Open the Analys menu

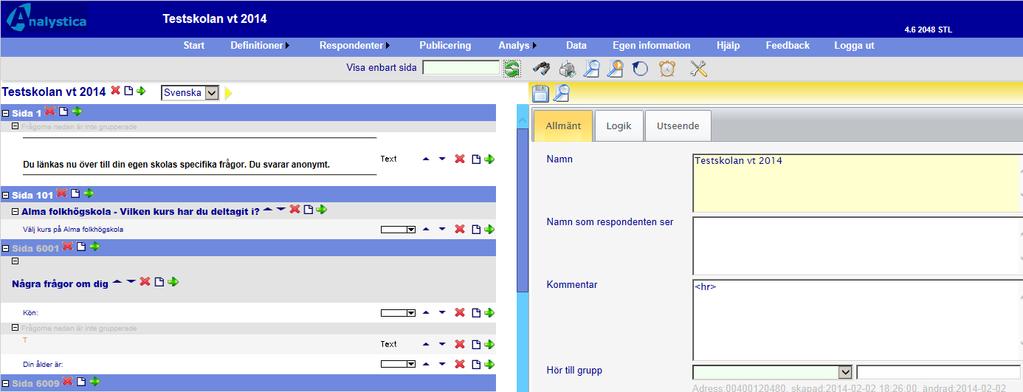(517, 46)
